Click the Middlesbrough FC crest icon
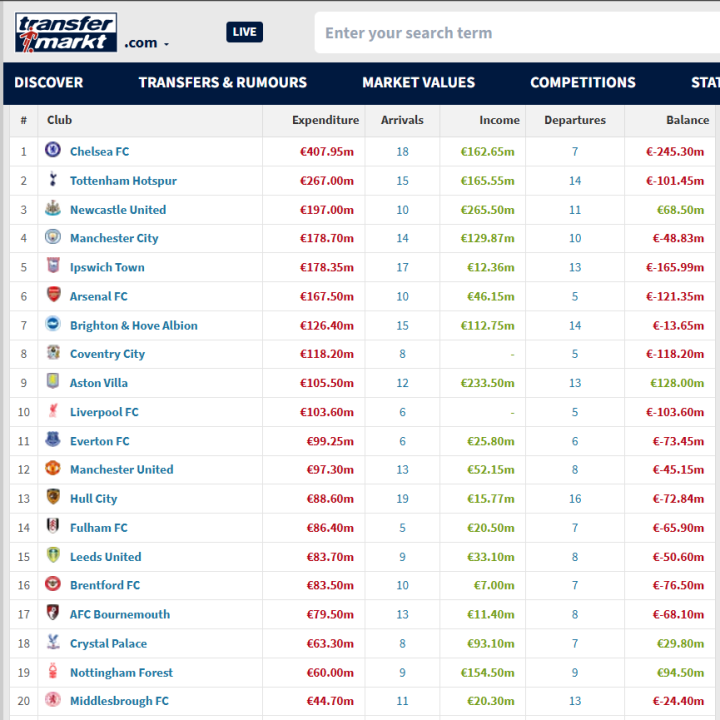Viewport: 720px width, 720px height. [53, 699]
